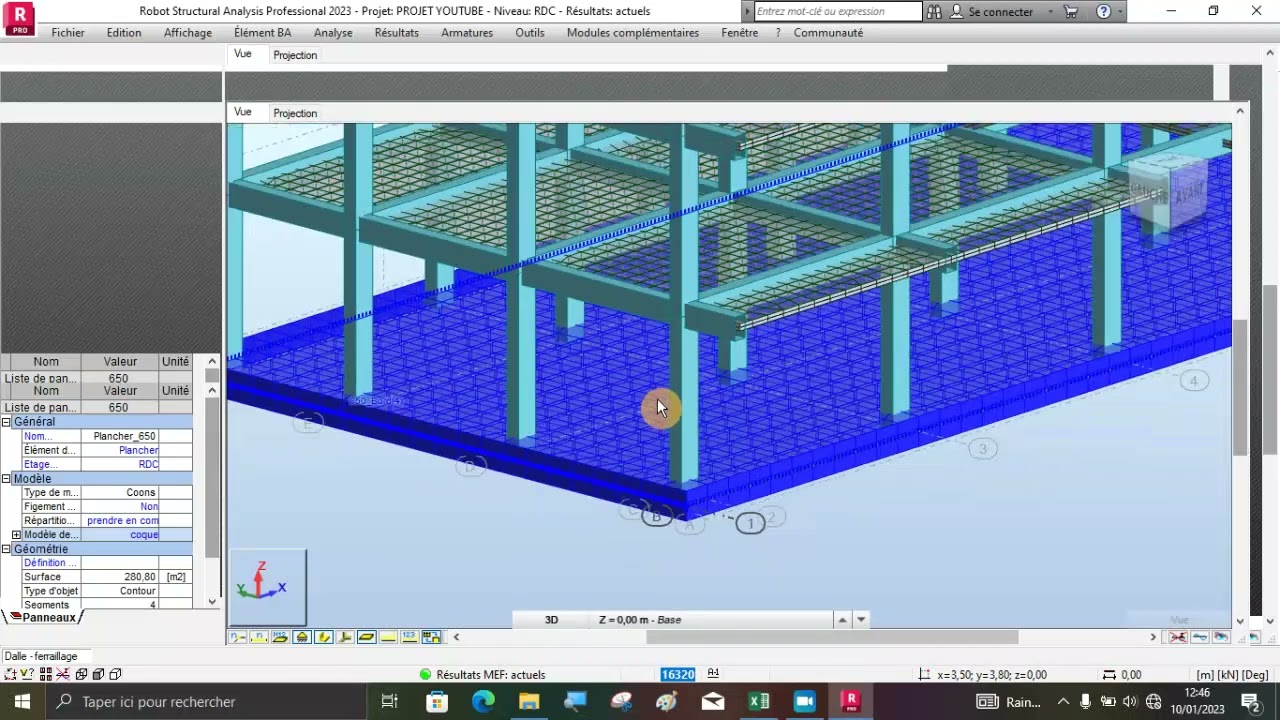This screenshot has height=720, width=1280.
Task: Click the ViewCube in the 3D view
Action: pyautogui.click(x=1167, y=192)
